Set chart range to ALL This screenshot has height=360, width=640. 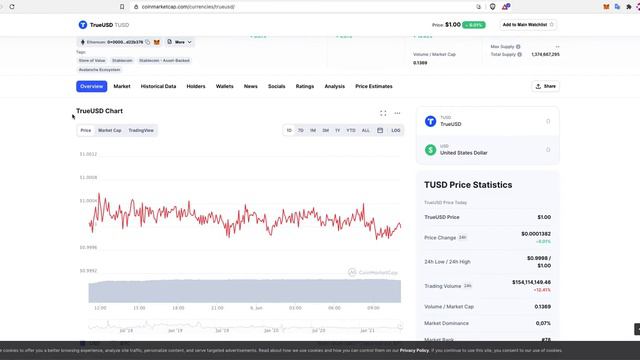click(366, 131)
